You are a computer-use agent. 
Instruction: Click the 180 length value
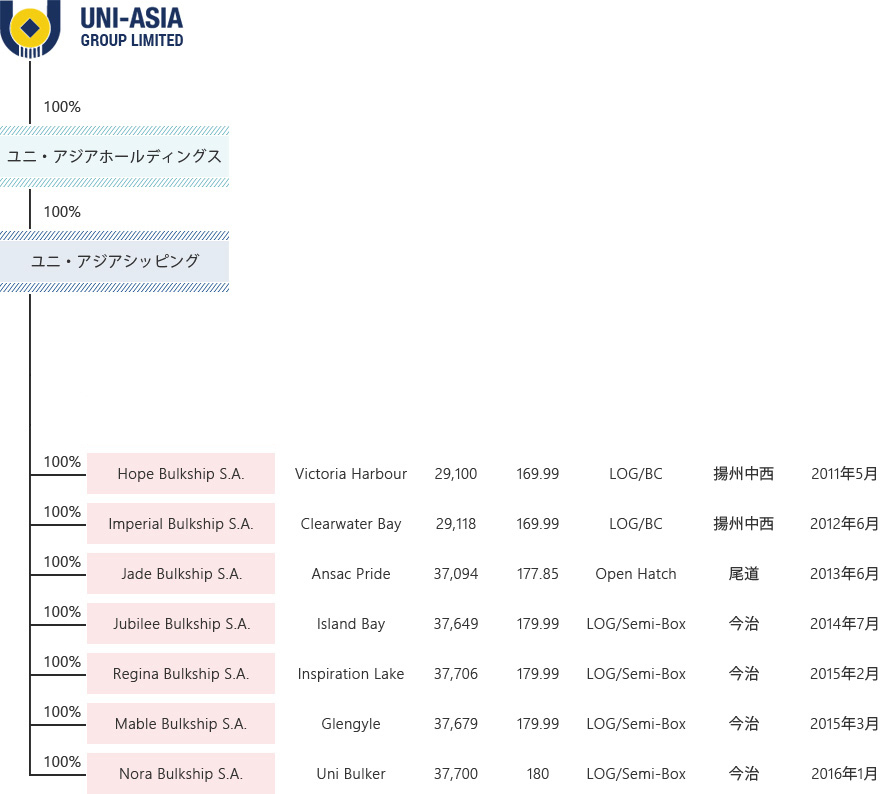tap(538, 773)
